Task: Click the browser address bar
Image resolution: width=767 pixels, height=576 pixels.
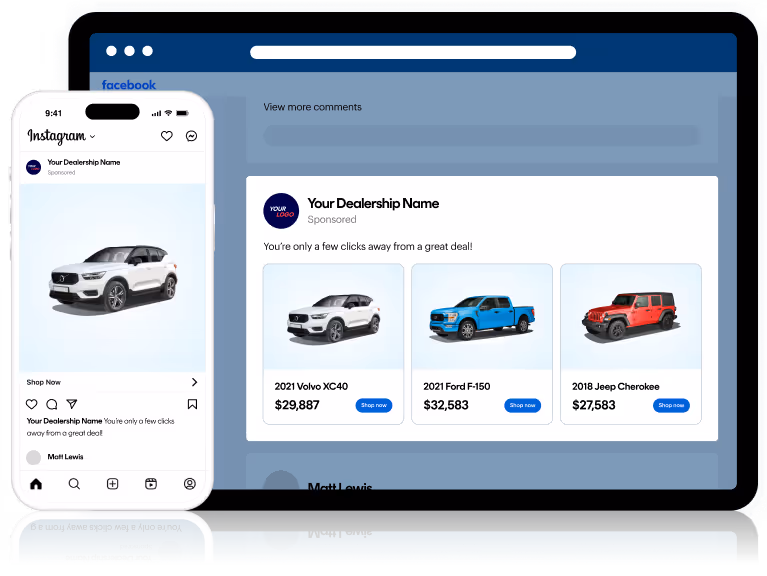Action: coord(413,52)
